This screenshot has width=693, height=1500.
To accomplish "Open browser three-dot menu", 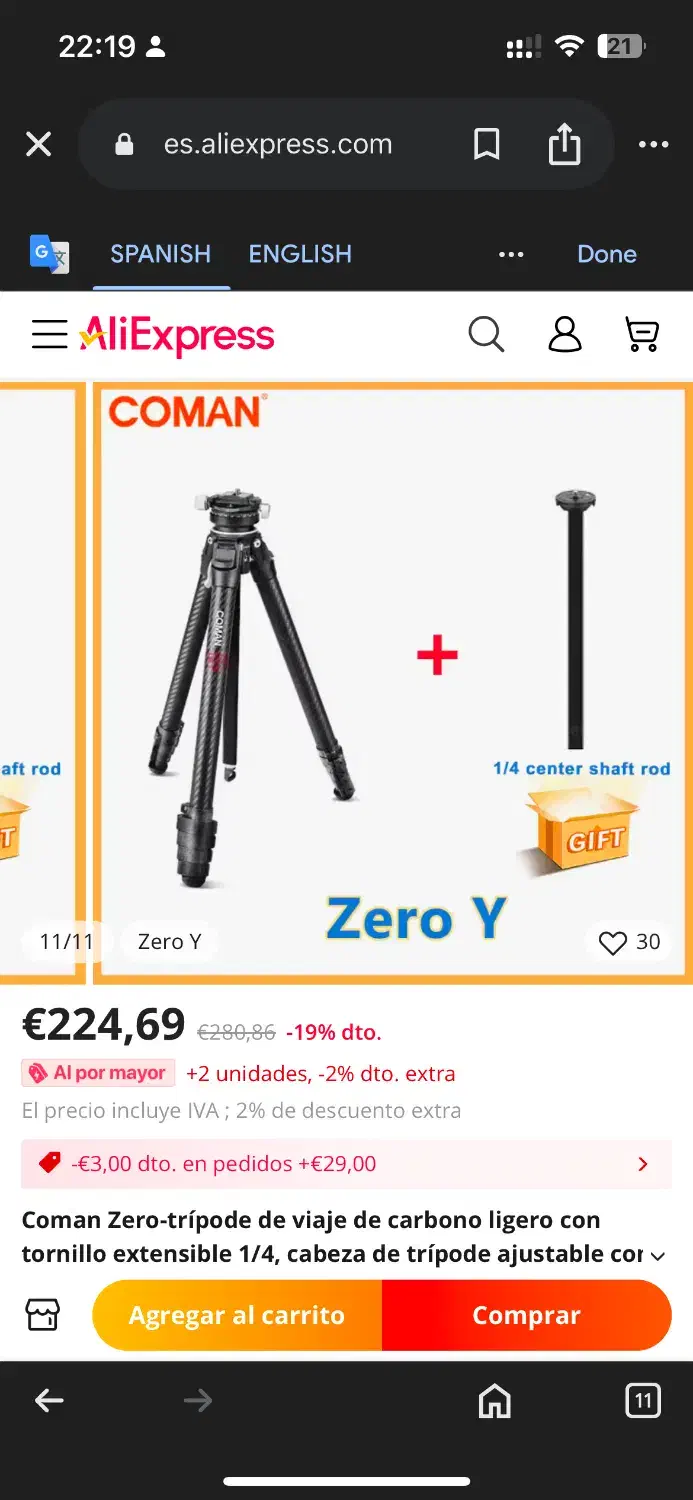I will 653,144.
